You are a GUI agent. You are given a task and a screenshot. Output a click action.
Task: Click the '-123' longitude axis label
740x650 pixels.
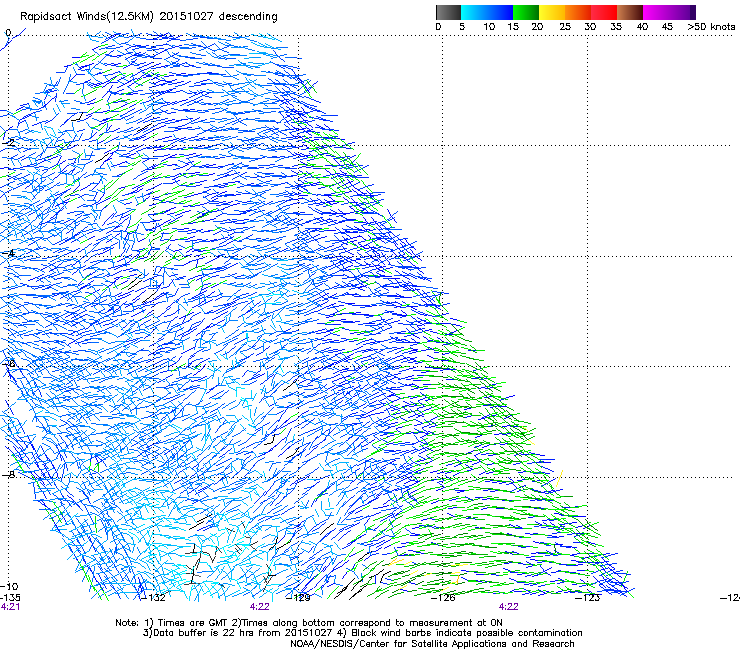pos(588,598)
